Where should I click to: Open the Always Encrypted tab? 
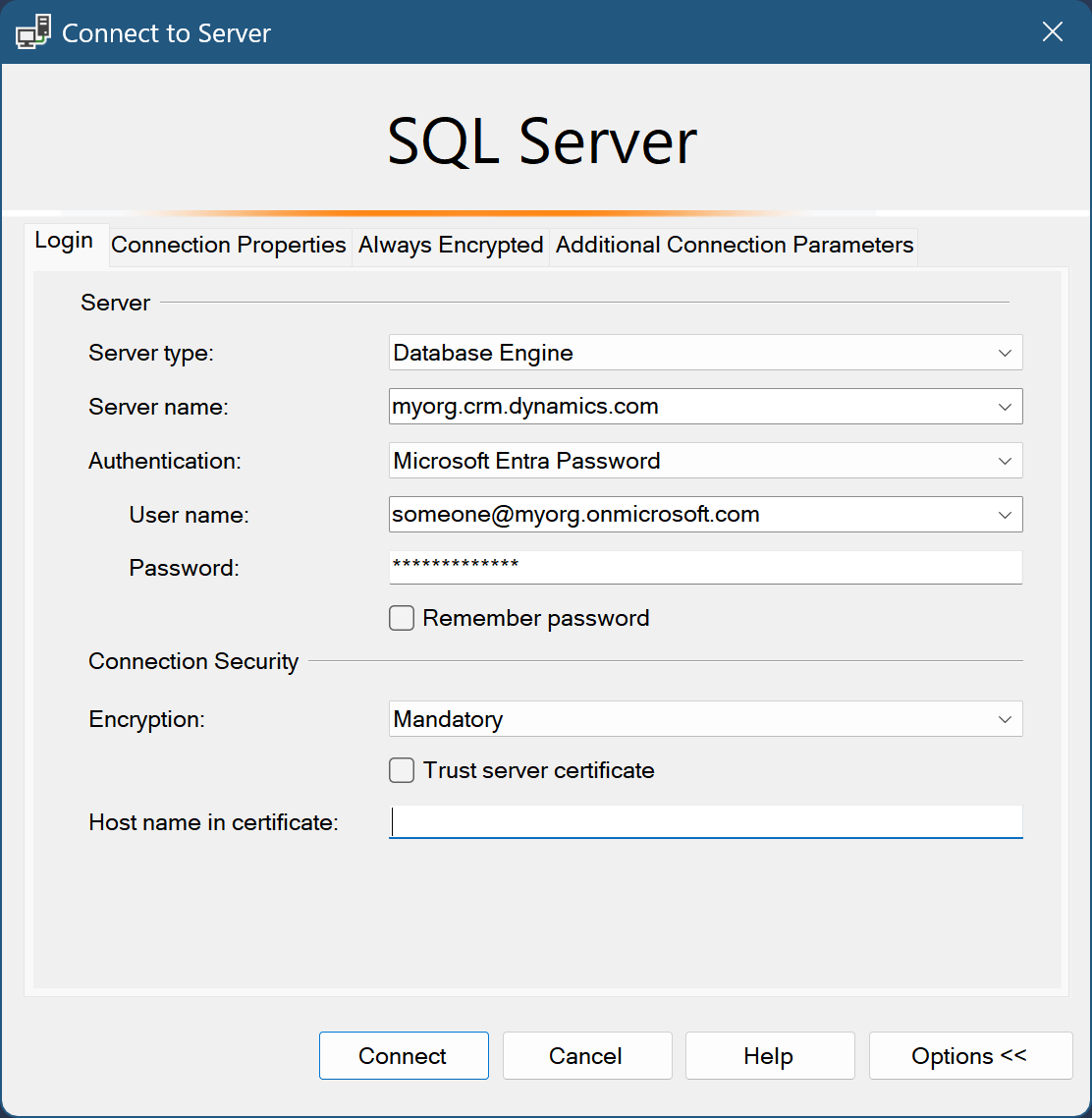tap(451, 245)
